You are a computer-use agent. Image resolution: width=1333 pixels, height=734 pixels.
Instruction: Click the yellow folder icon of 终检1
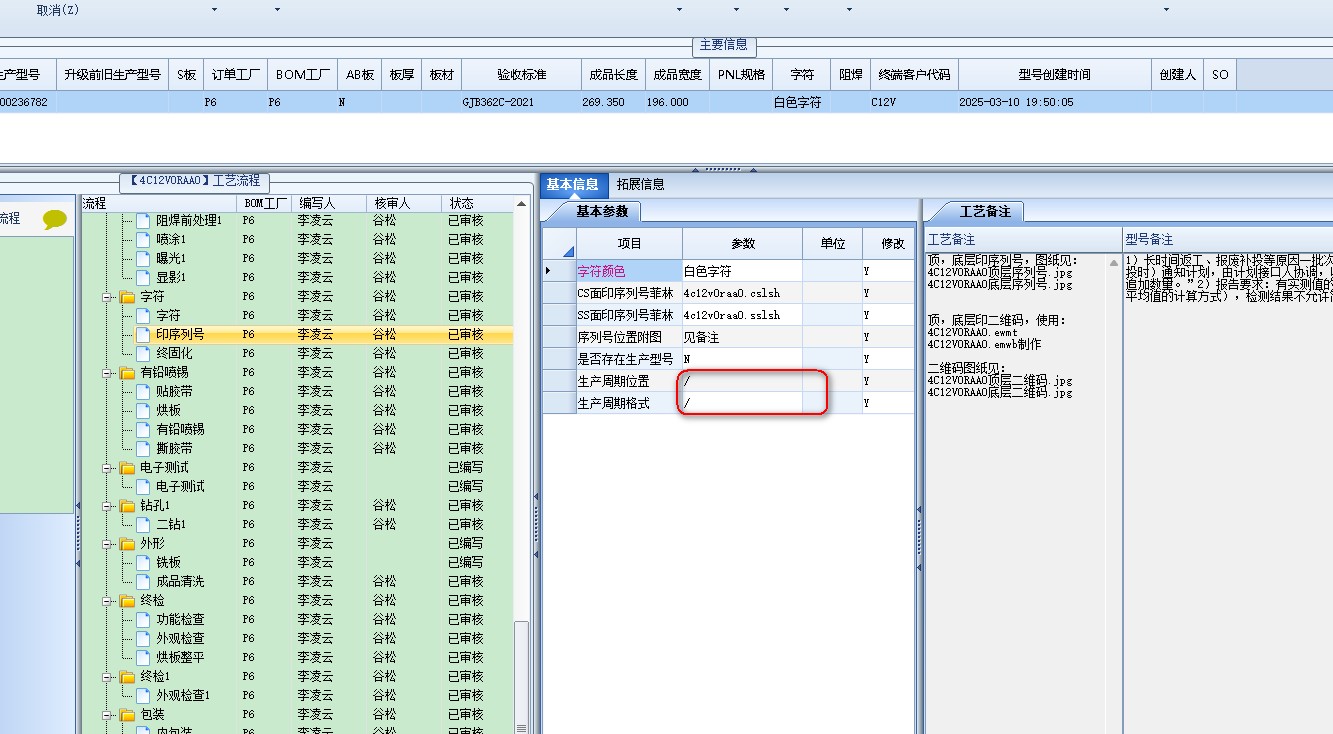[x=127, y=677]
